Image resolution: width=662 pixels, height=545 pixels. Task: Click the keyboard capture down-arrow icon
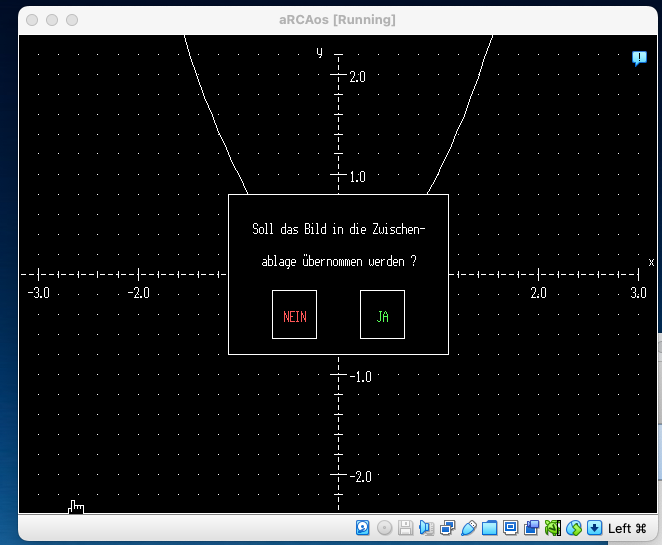point(594,527)
